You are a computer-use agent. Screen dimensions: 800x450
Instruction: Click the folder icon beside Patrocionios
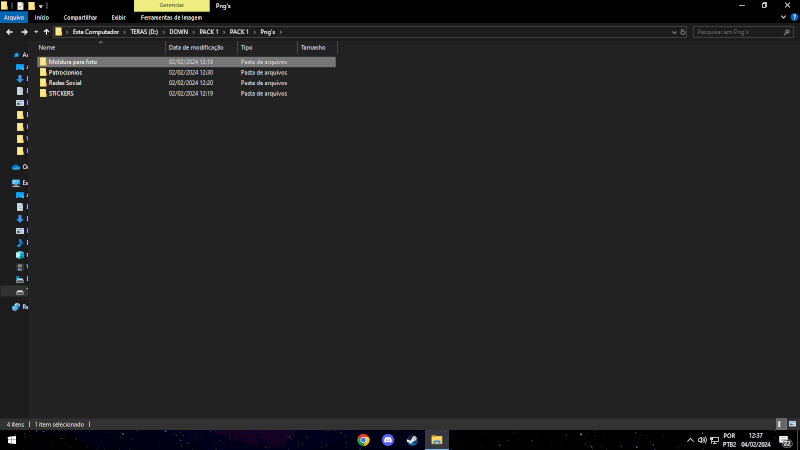[x=43, y=72]
